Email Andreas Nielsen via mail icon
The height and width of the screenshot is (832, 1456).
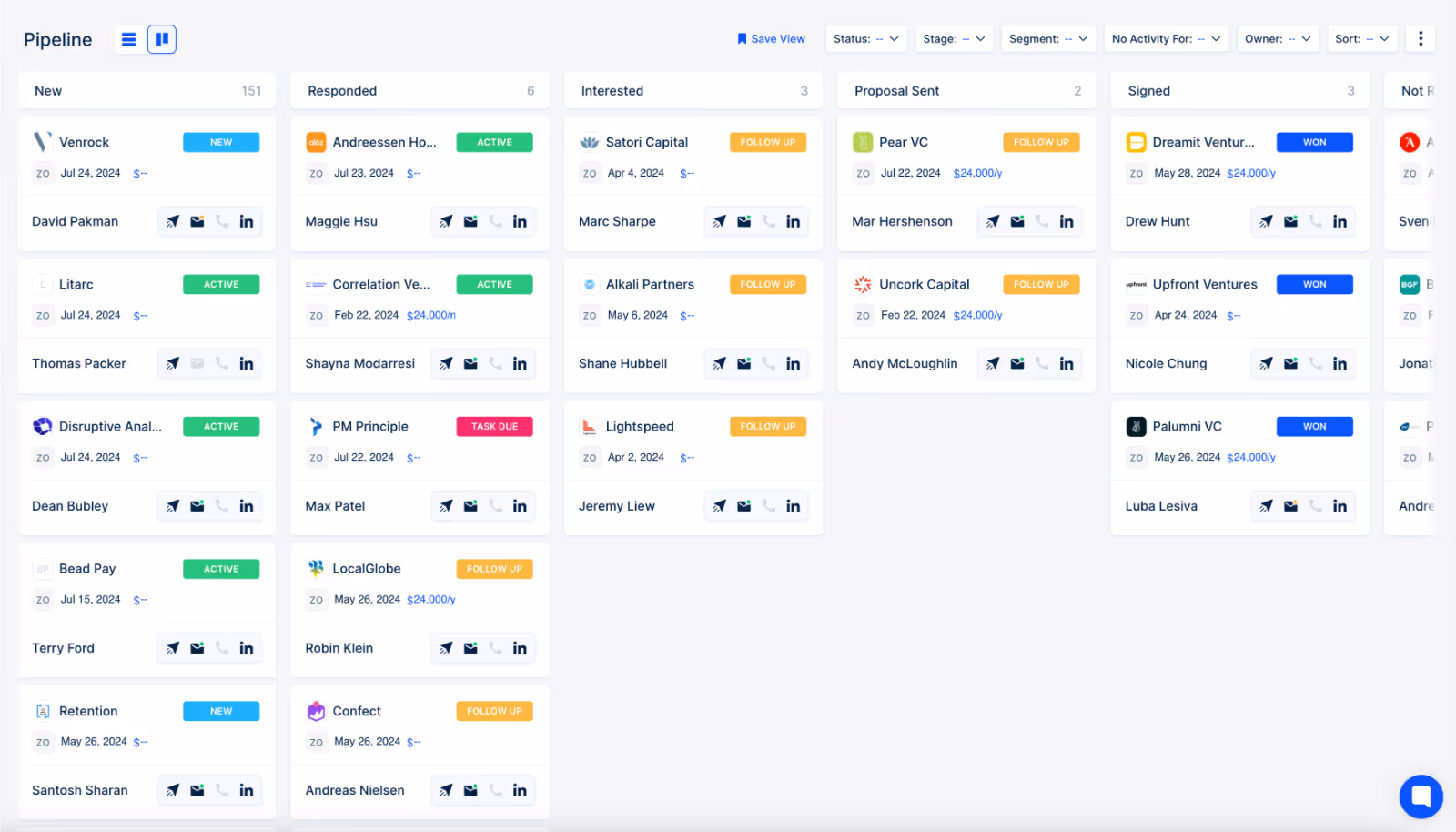pyautogui.click(x=470, y=790)
